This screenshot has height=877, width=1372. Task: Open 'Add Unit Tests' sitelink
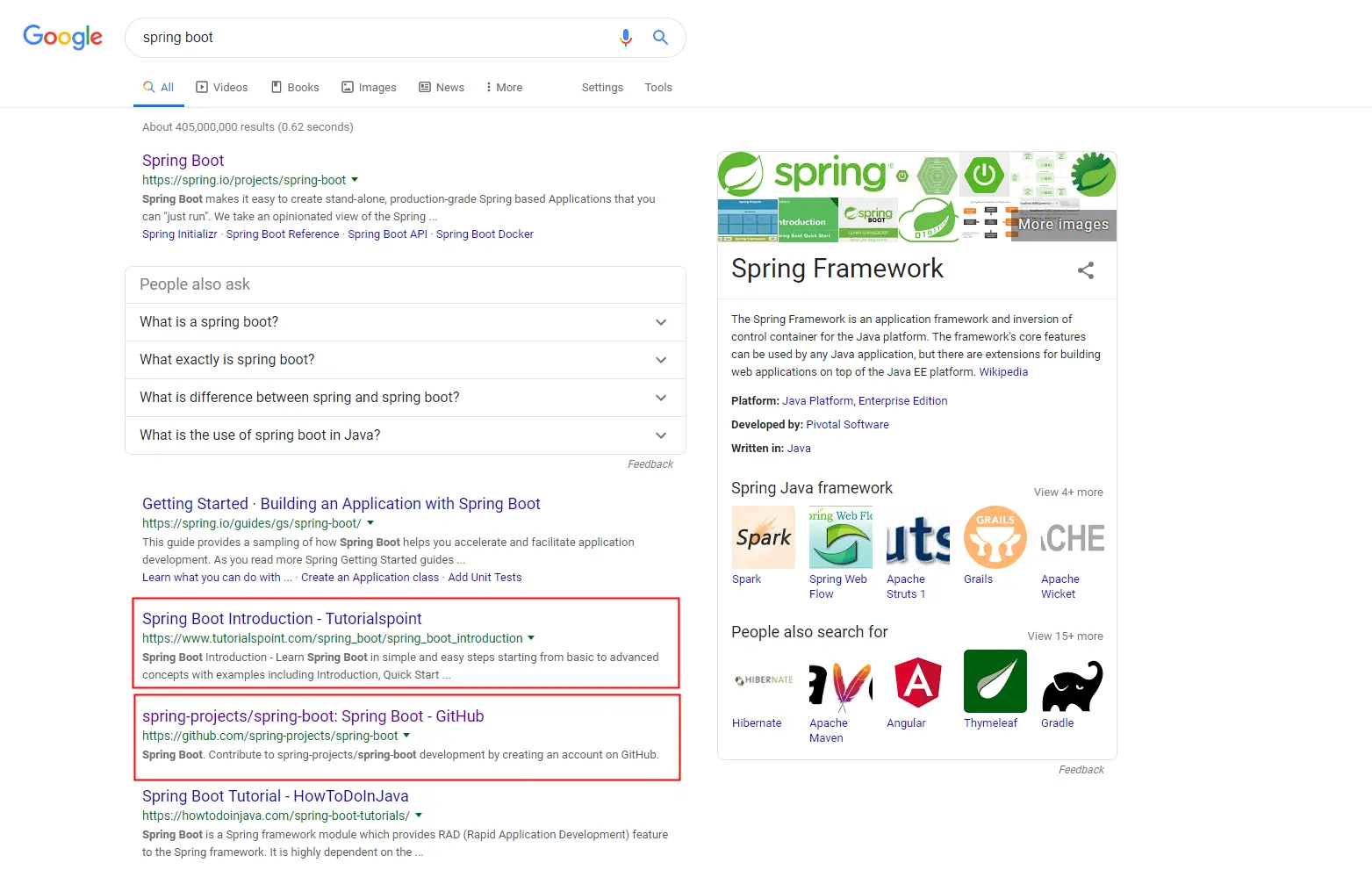[x=485, y=578]
